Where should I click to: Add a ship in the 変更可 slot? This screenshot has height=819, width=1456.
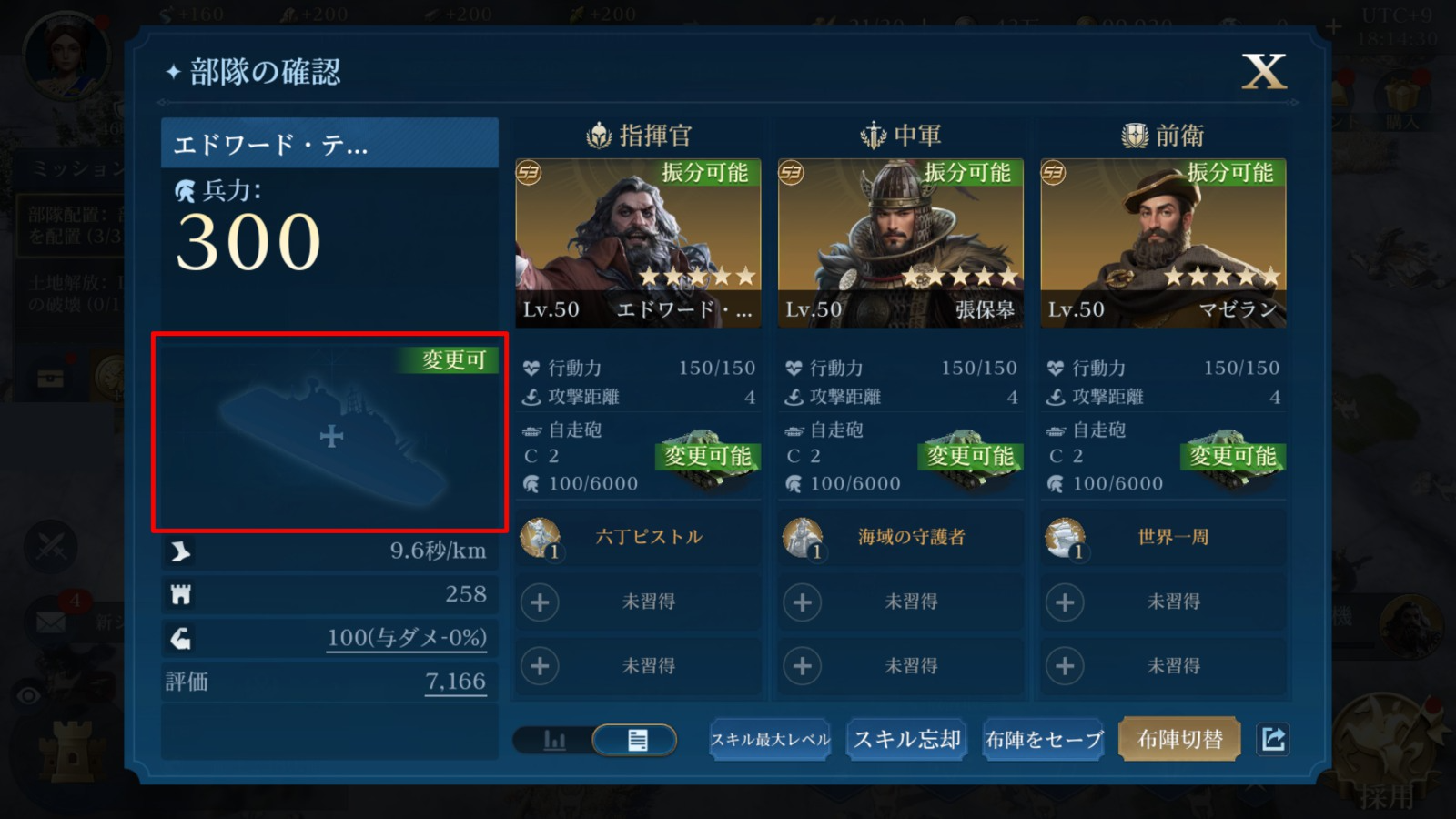(330, 436)
